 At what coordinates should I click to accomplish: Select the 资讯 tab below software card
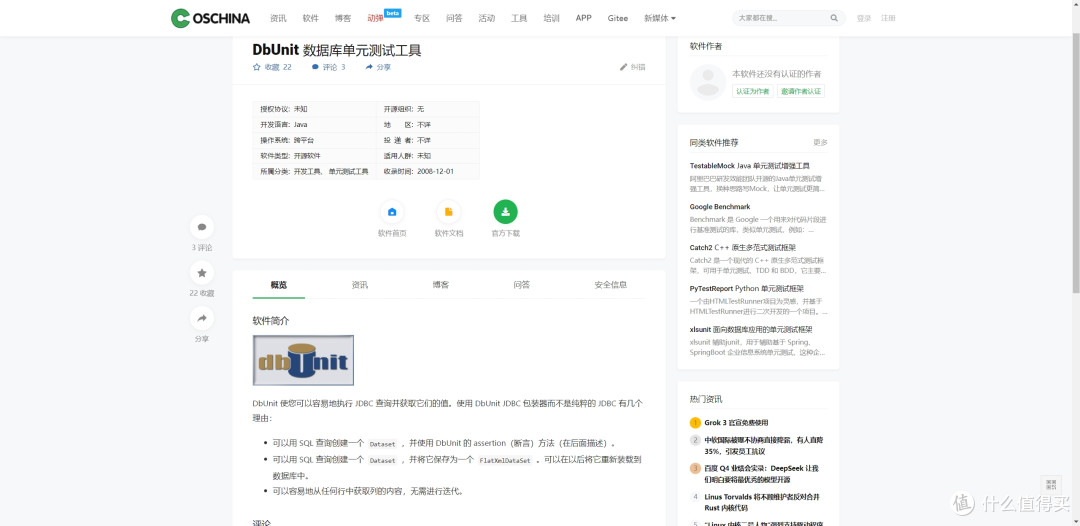click(360, 285)
